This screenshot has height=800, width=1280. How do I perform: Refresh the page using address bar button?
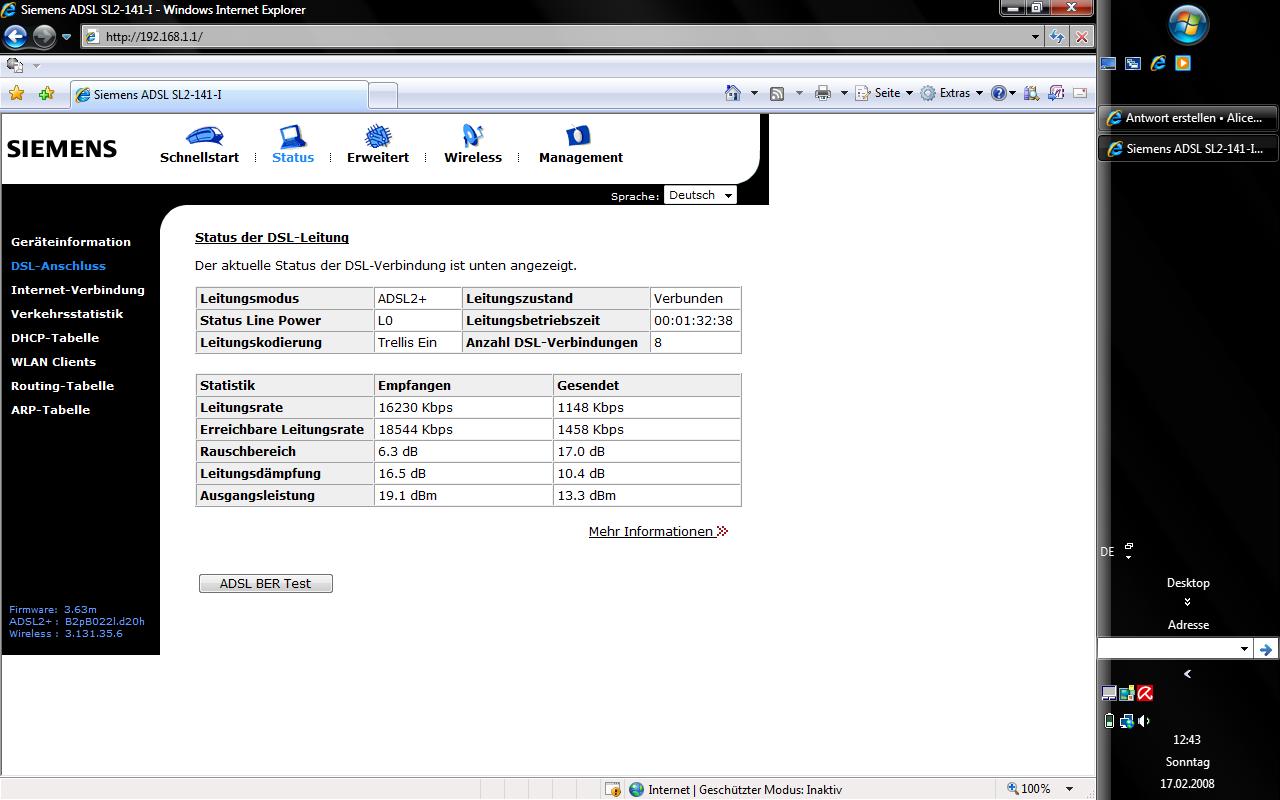[x=1057, y=37]
